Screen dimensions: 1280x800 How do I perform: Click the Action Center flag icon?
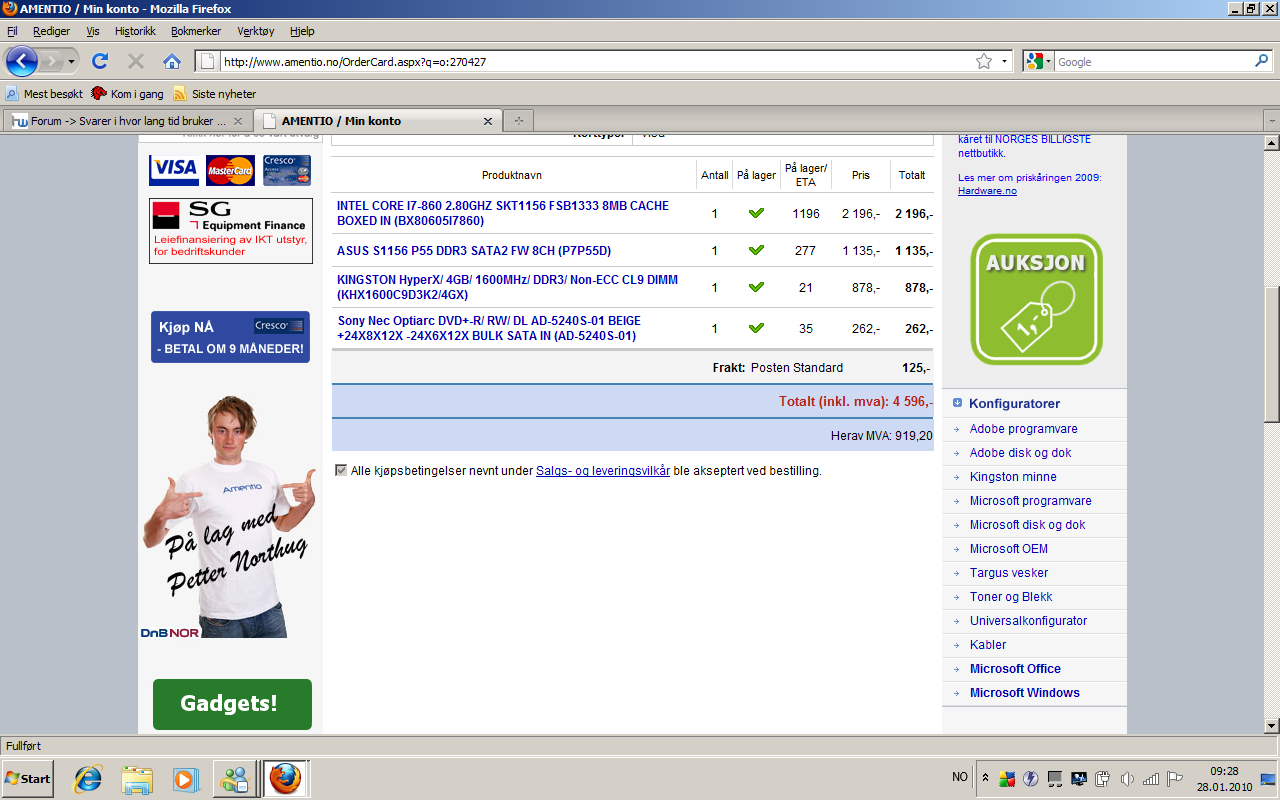click(x=1175, y=778)
